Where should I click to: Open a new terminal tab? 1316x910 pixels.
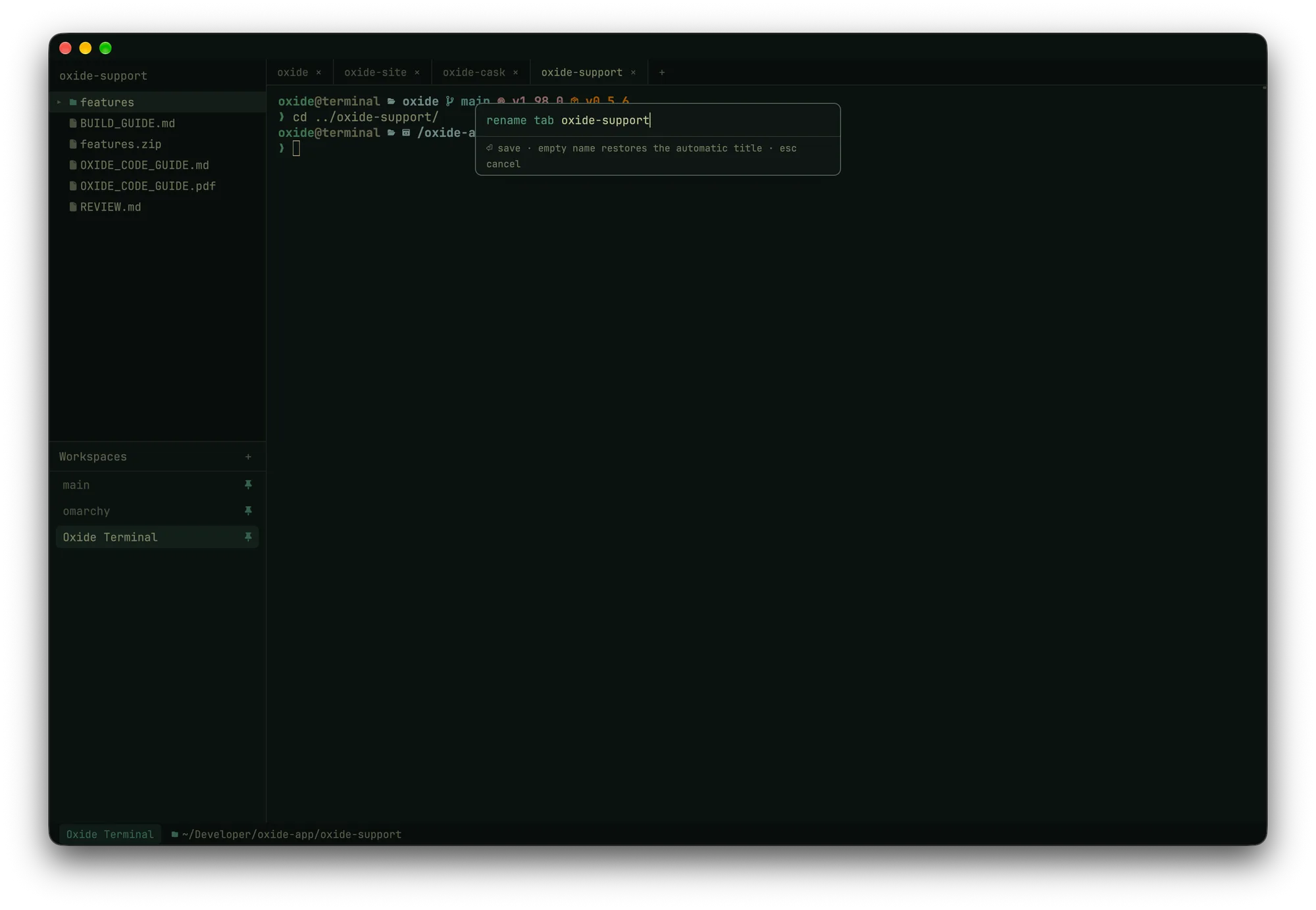[662, 72]
